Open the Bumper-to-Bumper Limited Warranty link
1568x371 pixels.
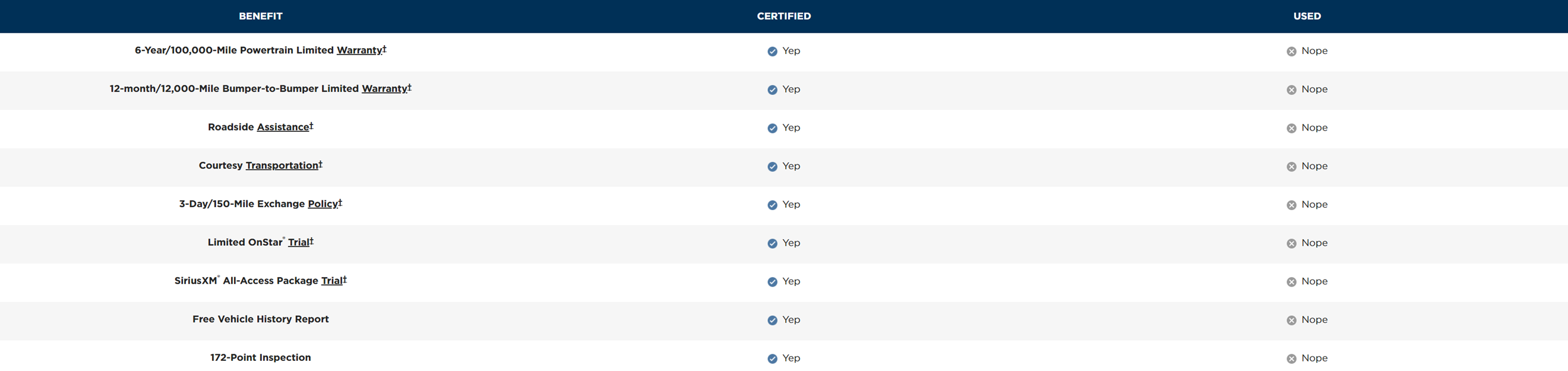pos(384,89)
